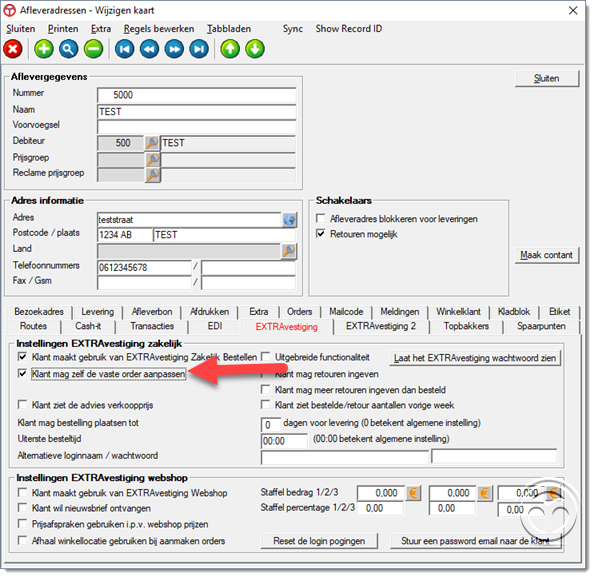Open the Debiteur lookup magnifier

coord(152,143)
